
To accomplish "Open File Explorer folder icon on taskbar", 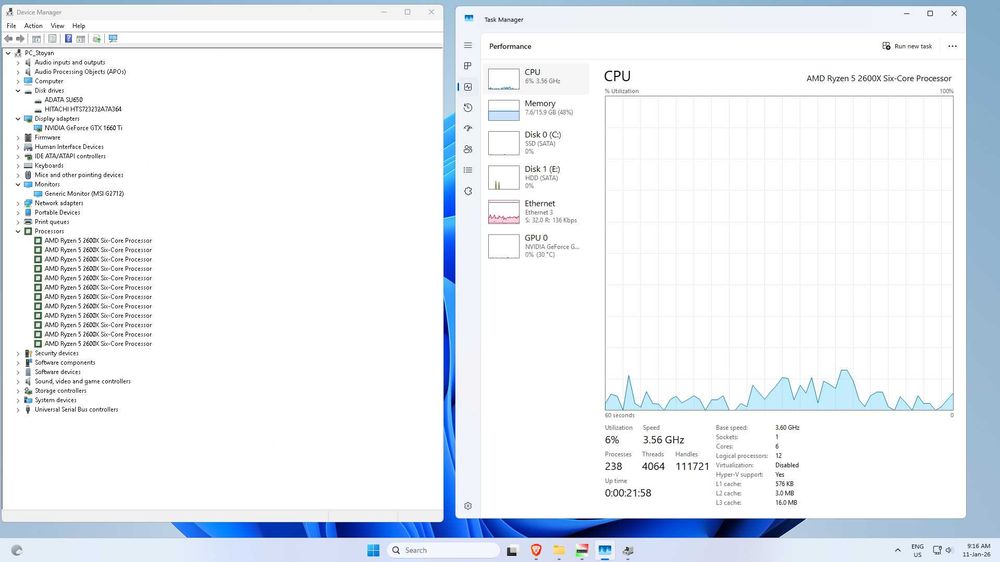I will coord(559,550).
